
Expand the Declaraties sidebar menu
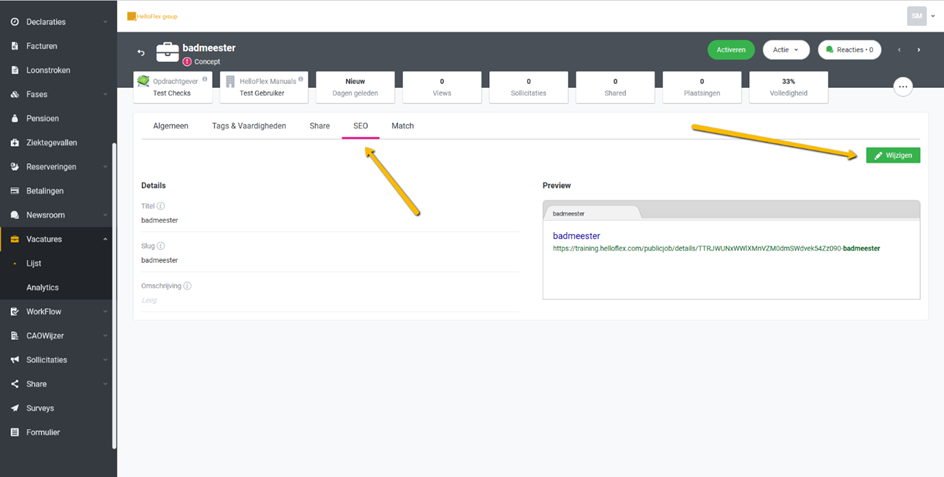click(x=58, y=22)
